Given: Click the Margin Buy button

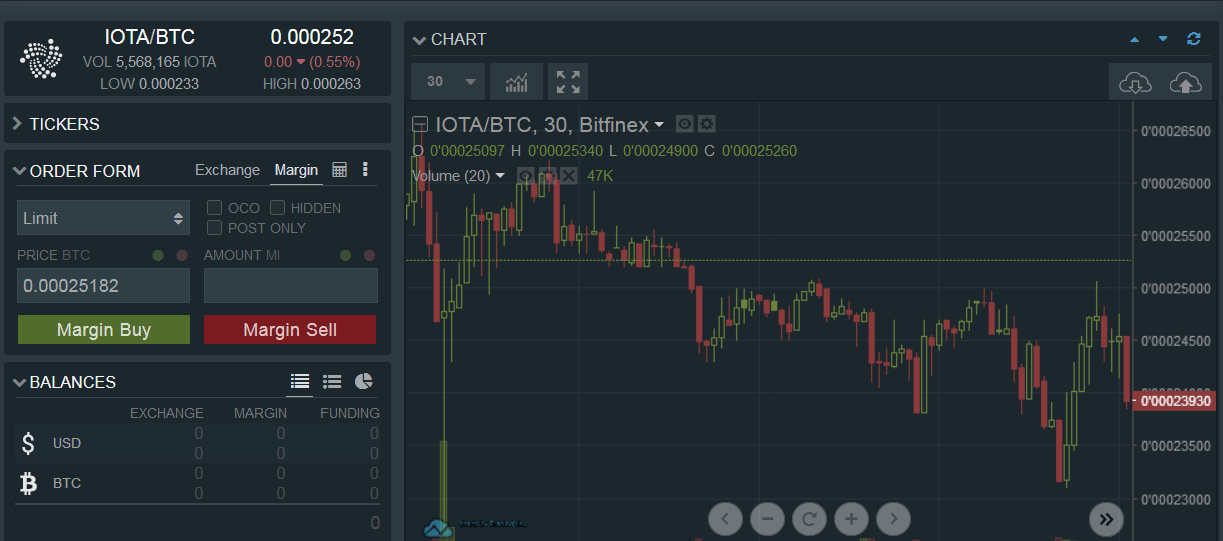Looking at the screenshot, I should pyautogui.click(x=104, y=330).
